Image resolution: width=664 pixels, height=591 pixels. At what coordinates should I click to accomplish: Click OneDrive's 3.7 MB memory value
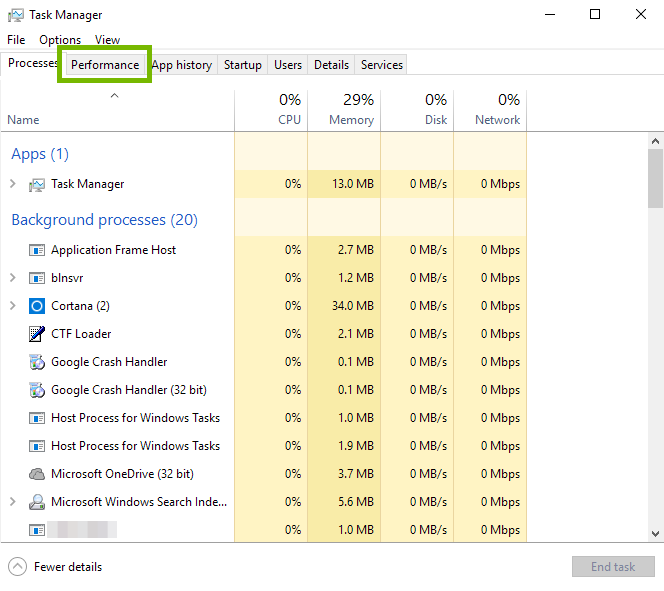(356, 474)
